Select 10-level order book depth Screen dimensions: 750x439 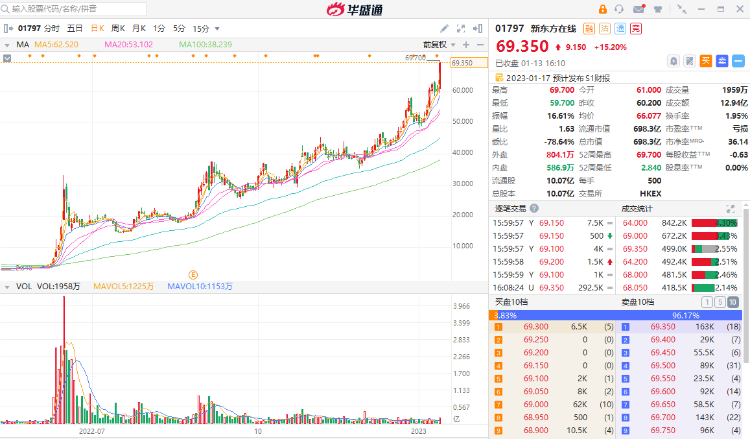point(733,302)
